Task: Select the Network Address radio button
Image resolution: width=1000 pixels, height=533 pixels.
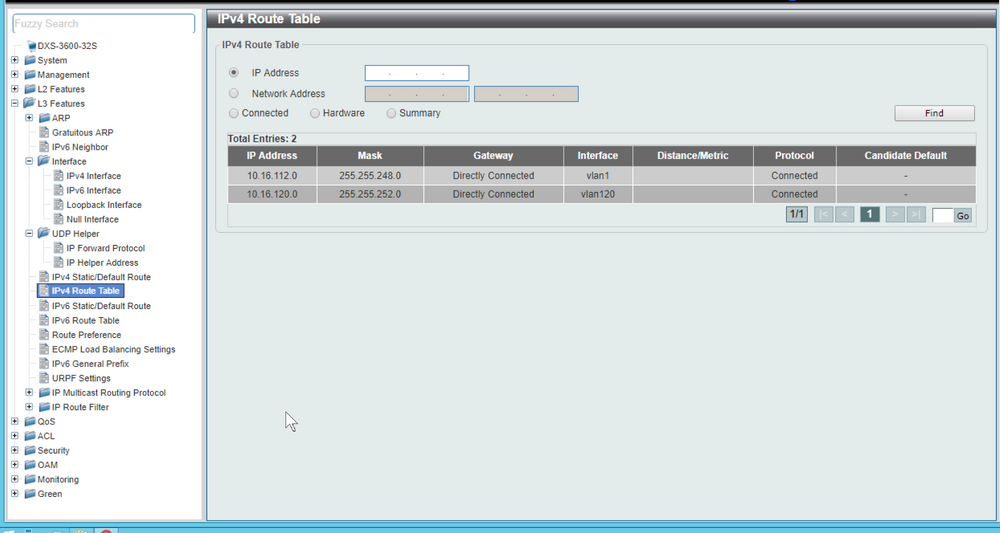Action: pos(233,93)
